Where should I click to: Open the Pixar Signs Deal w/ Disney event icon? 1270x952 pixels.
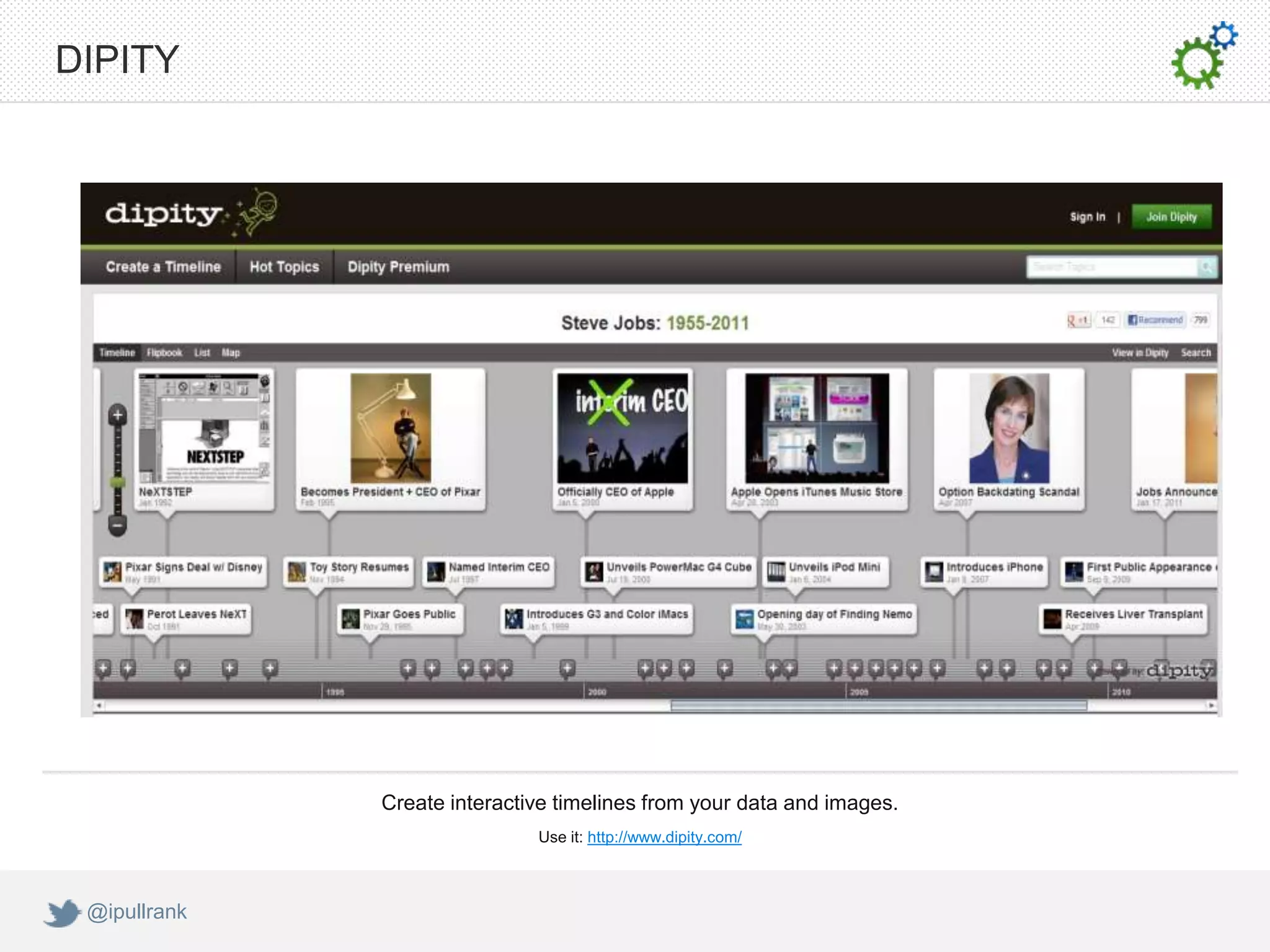pos(112,571)
